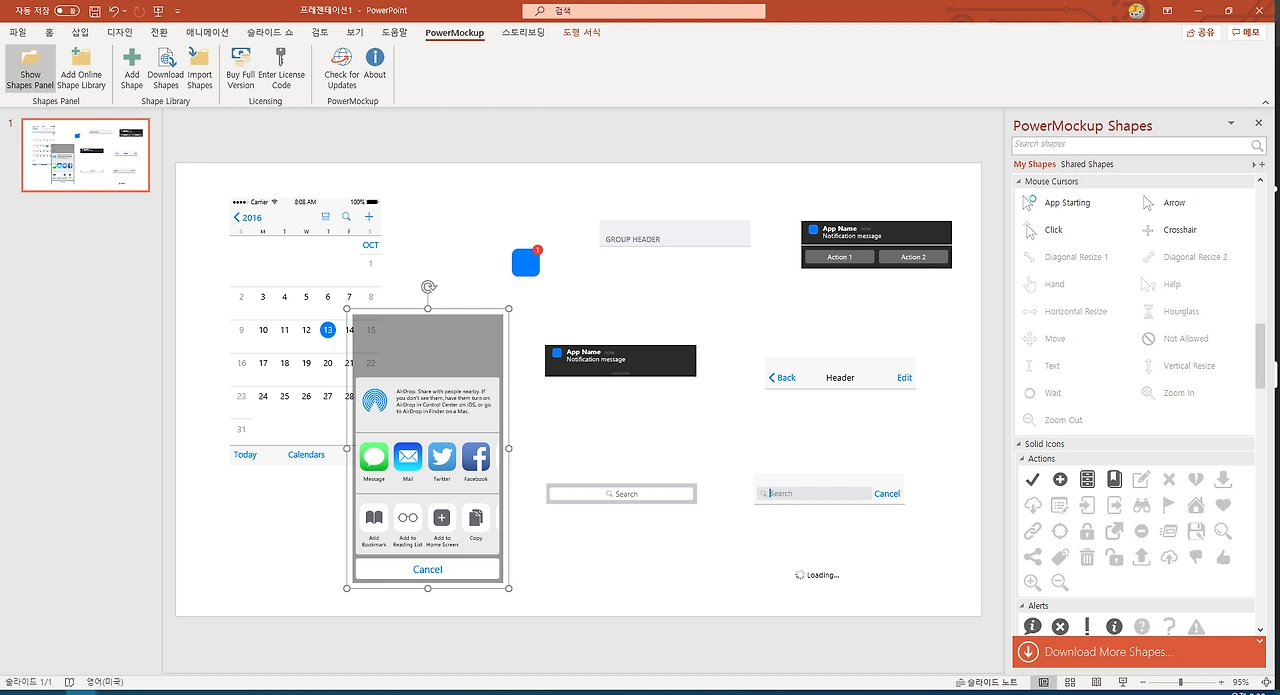Switch to the 디자인 tab
1280x695 pixels.
pyautogui.click(x=120, y=33)
